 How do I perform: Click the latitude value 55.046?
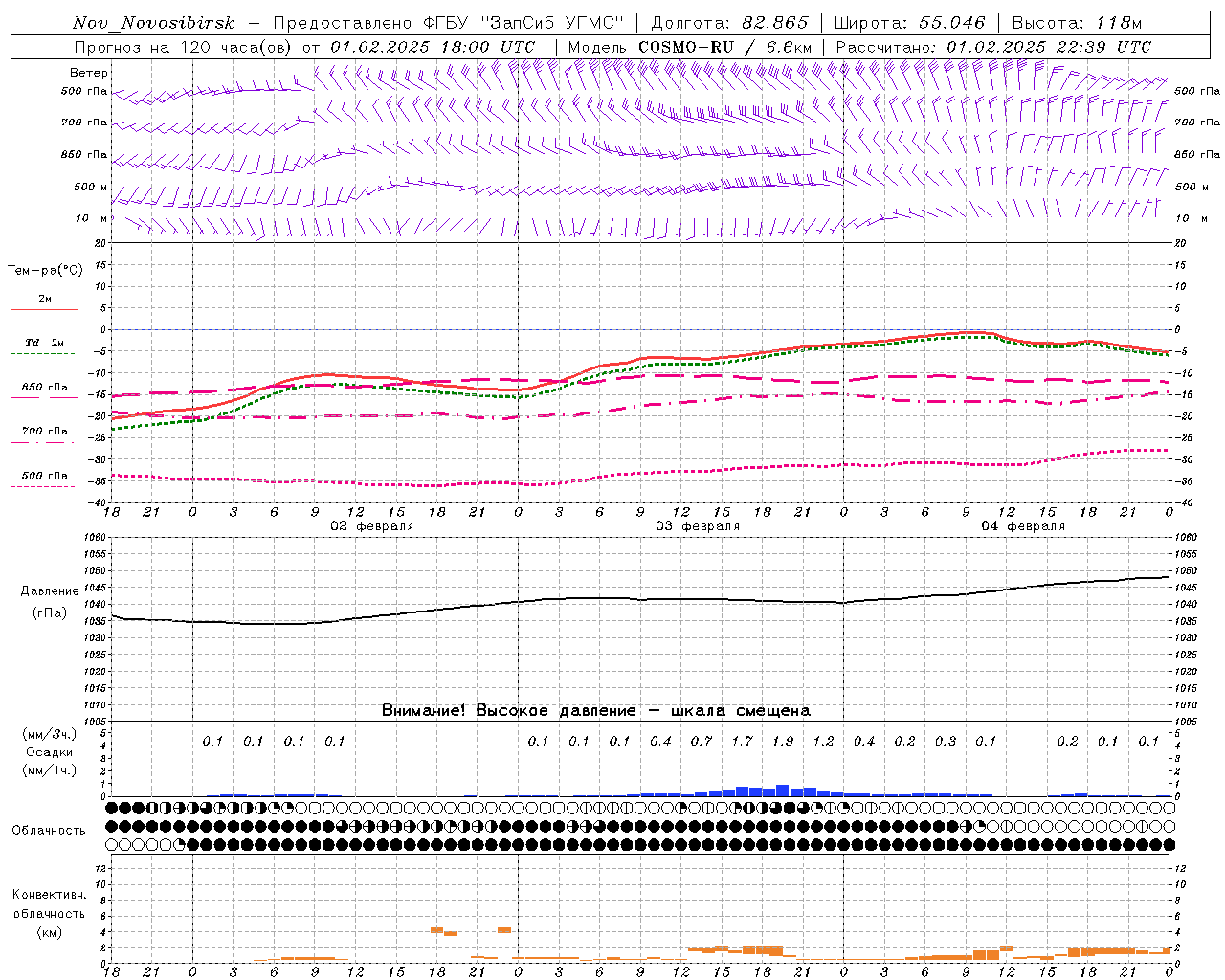tap(952, 23)
